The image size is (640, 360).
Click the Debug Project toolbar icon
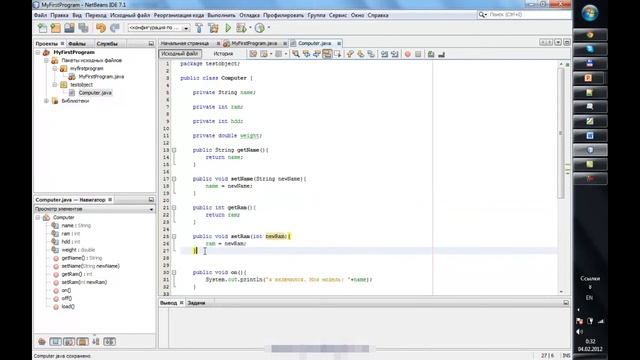(x=241, y=28)
